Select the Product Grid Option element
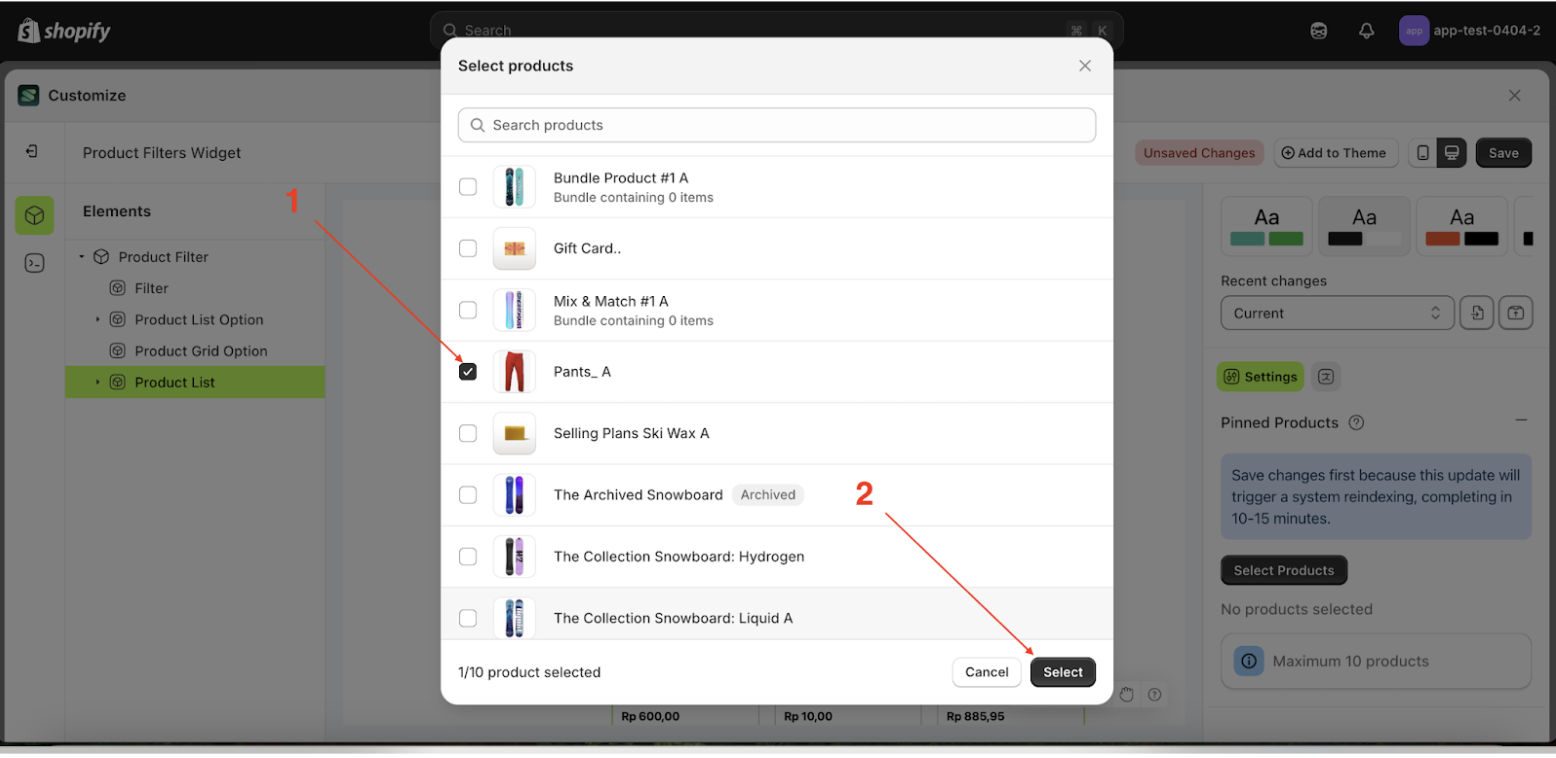This screenshot has height=758, width=1556. tap(201, 351)
